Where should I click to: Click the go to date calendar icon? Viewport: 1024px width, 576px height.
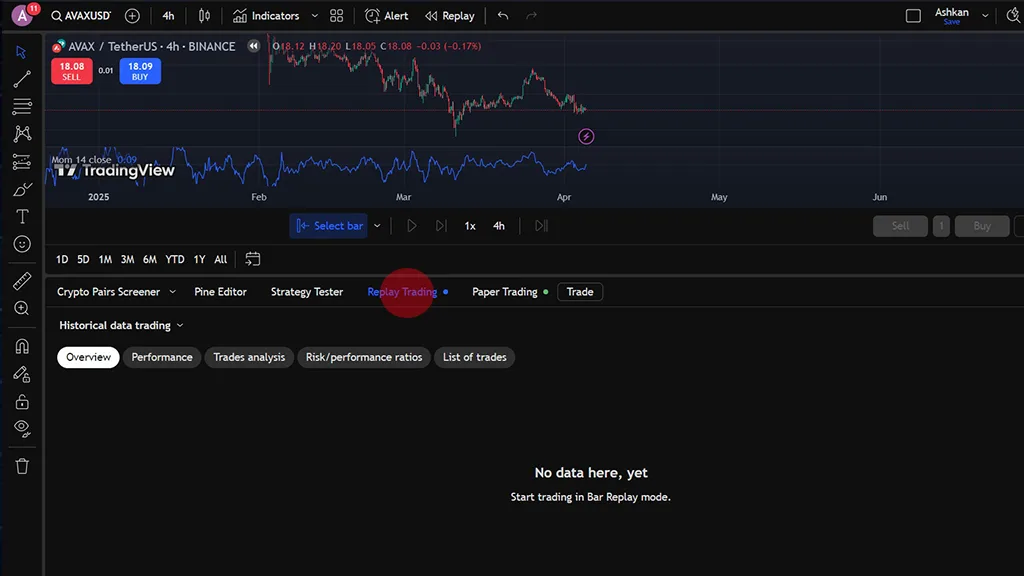pyautogui.click(x=253, y=259)
